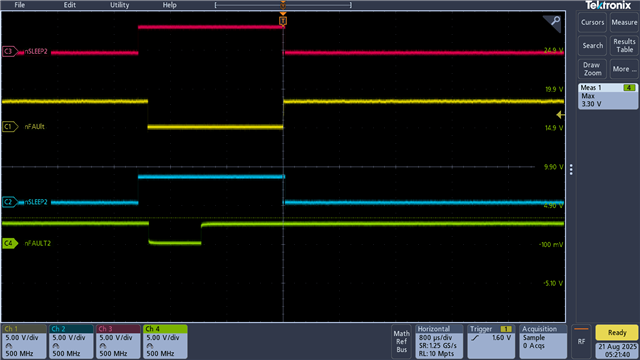
Task: Open the Ch 2 settings badge
Action: point(71,342)
